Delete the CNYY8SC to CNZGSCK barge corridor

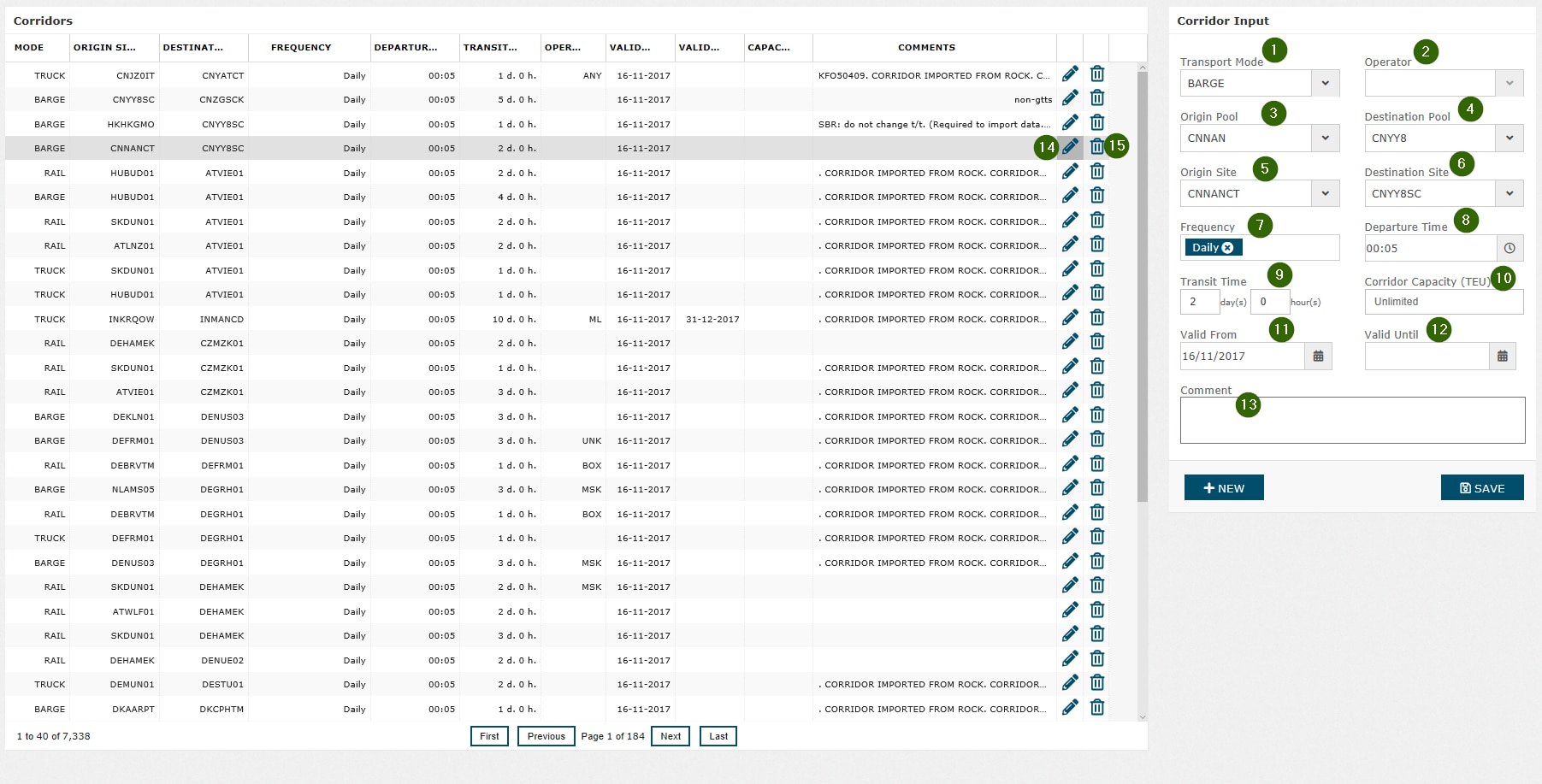(x=1097, y=98)
